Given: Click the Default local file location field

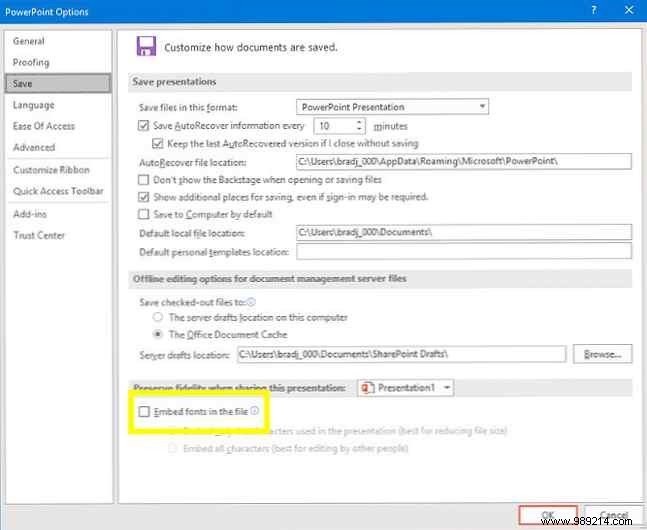Looking at the screenshot, I should pyautogui.click(x=463, y=232).
